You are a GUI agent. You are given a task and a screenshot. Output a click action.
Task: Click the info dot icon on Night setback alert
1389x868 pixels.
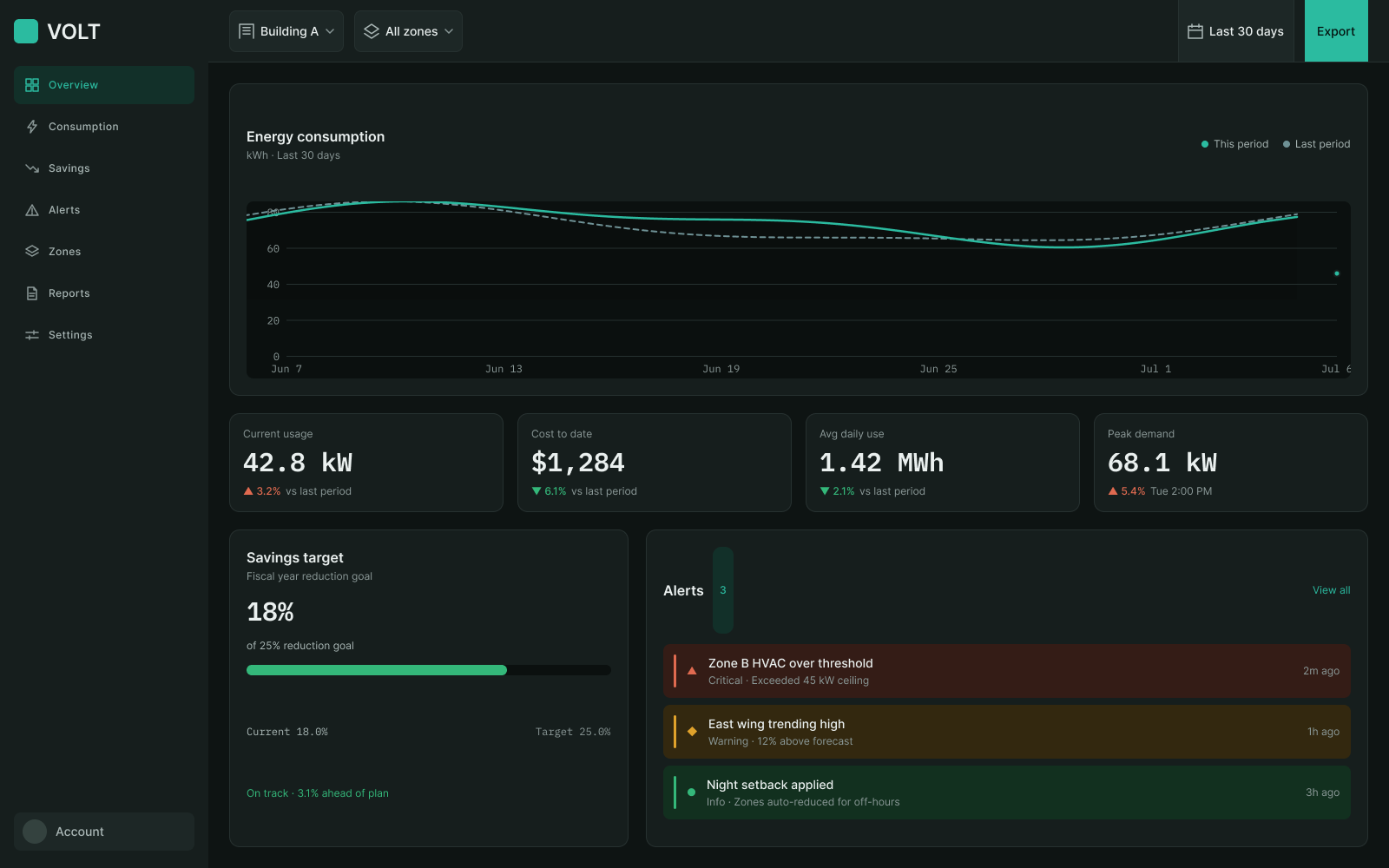pos(691,792)
